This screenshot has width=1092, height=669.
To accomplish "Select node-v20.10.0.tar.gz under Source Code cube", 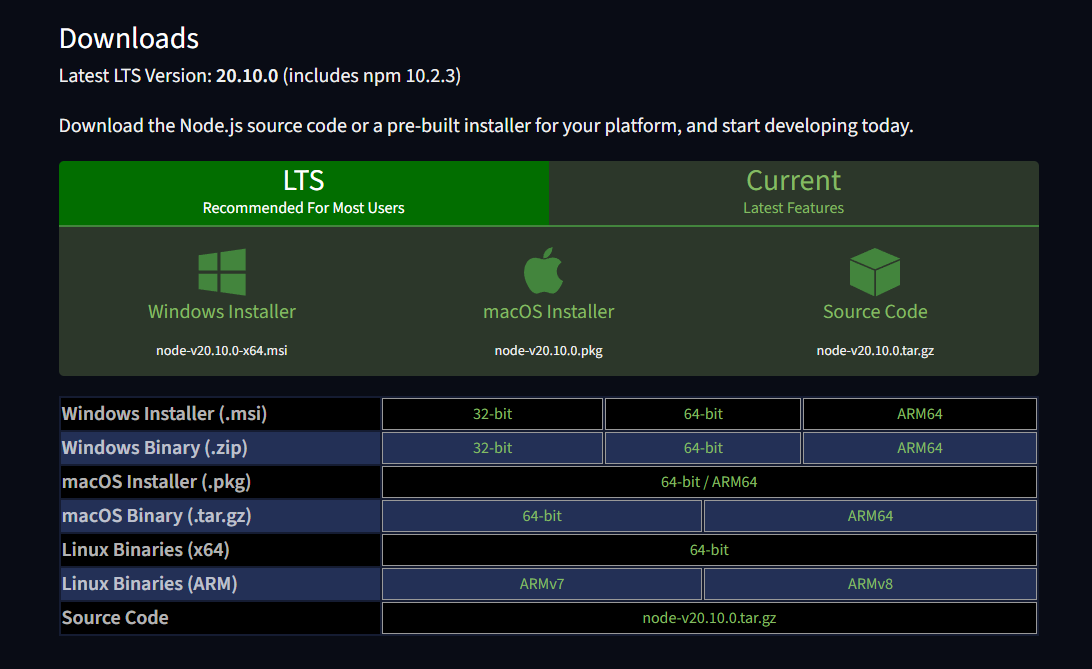I will tap(875, 350).
